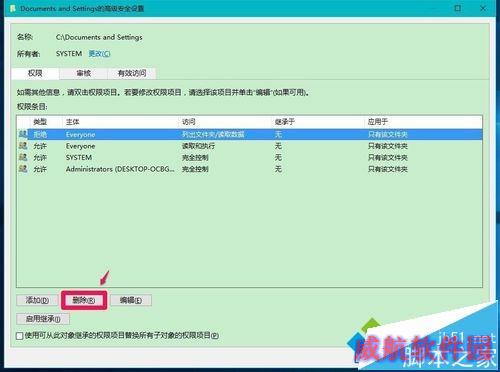
Task: Click the 编辑(E) button
Action: [x=131, y=300]
